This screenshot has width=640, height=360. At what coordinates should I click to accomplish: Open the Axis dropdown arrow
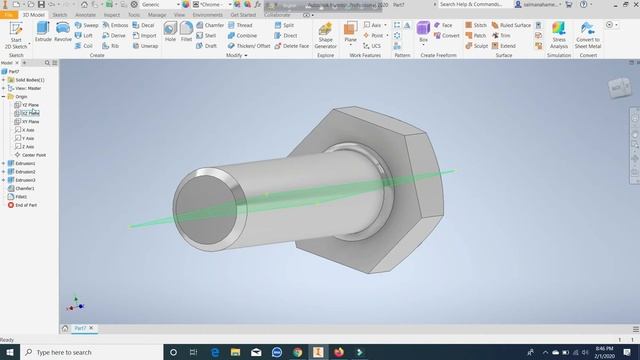[x=385, y=25]
